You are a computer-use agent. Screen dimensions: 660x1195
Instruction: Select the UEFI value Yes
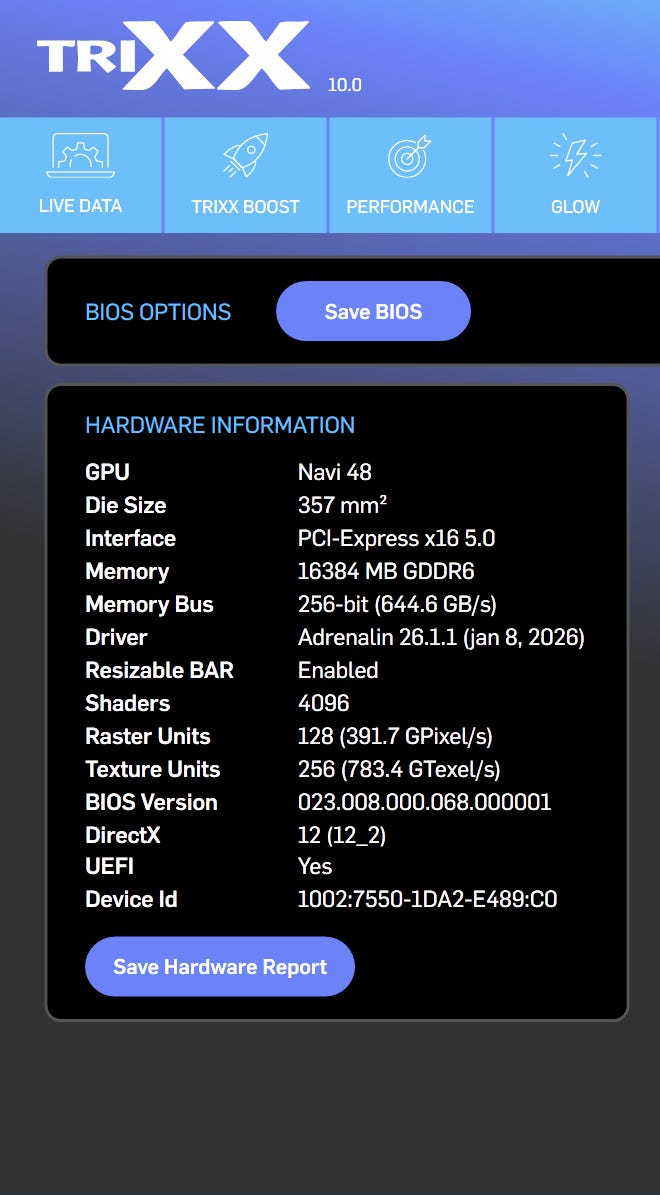pos(315,866)
